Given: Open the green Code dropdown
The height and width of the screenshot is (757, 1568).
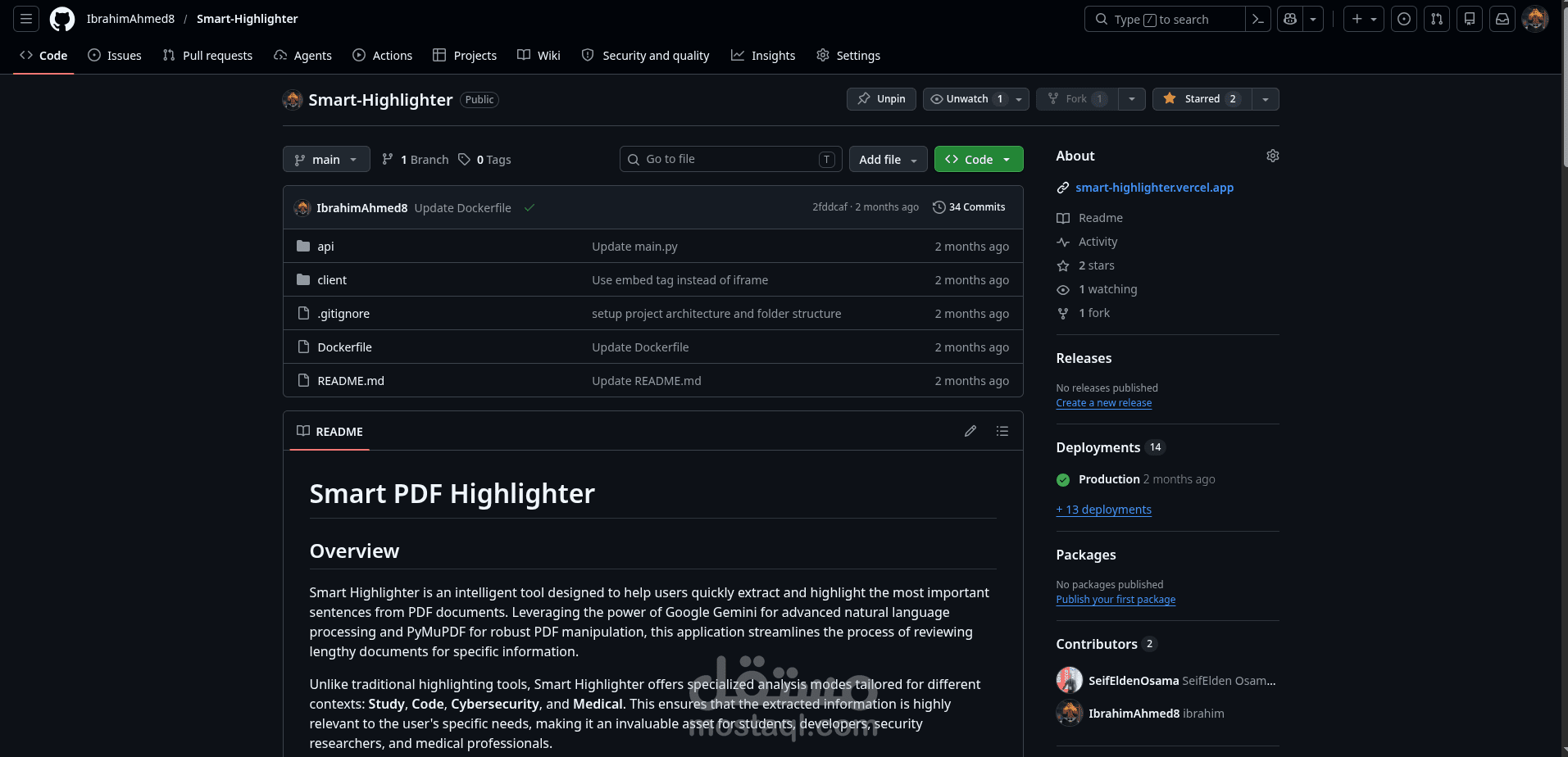Looking at the screenshot, I should (979, 159).
